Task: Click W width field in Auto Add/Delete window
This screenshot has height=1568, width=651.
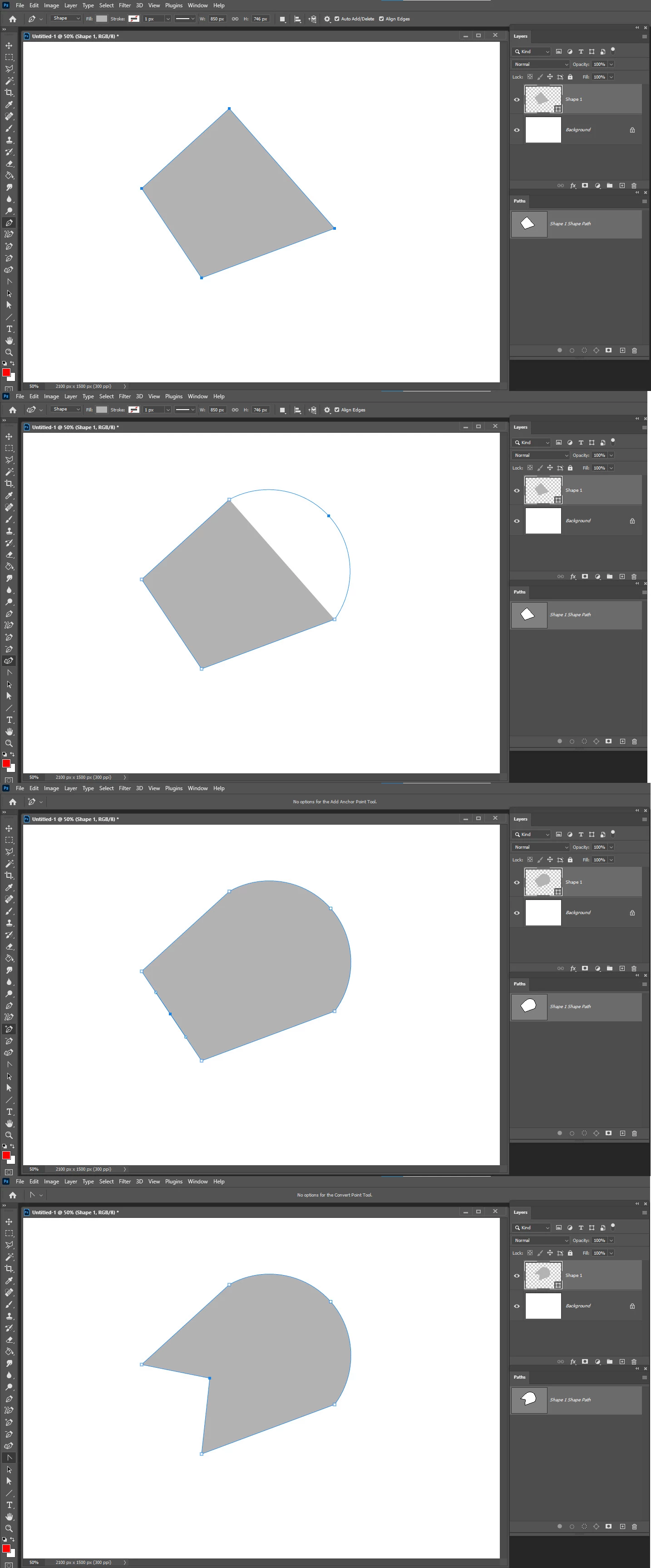Action: coord(217,19)
